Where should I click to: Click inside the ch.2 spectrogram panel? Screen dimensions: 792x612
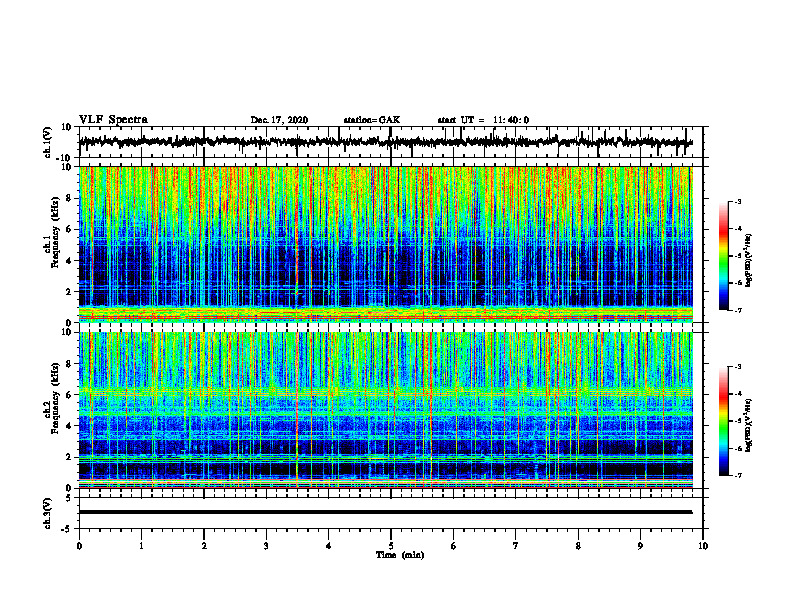[385, 410]
